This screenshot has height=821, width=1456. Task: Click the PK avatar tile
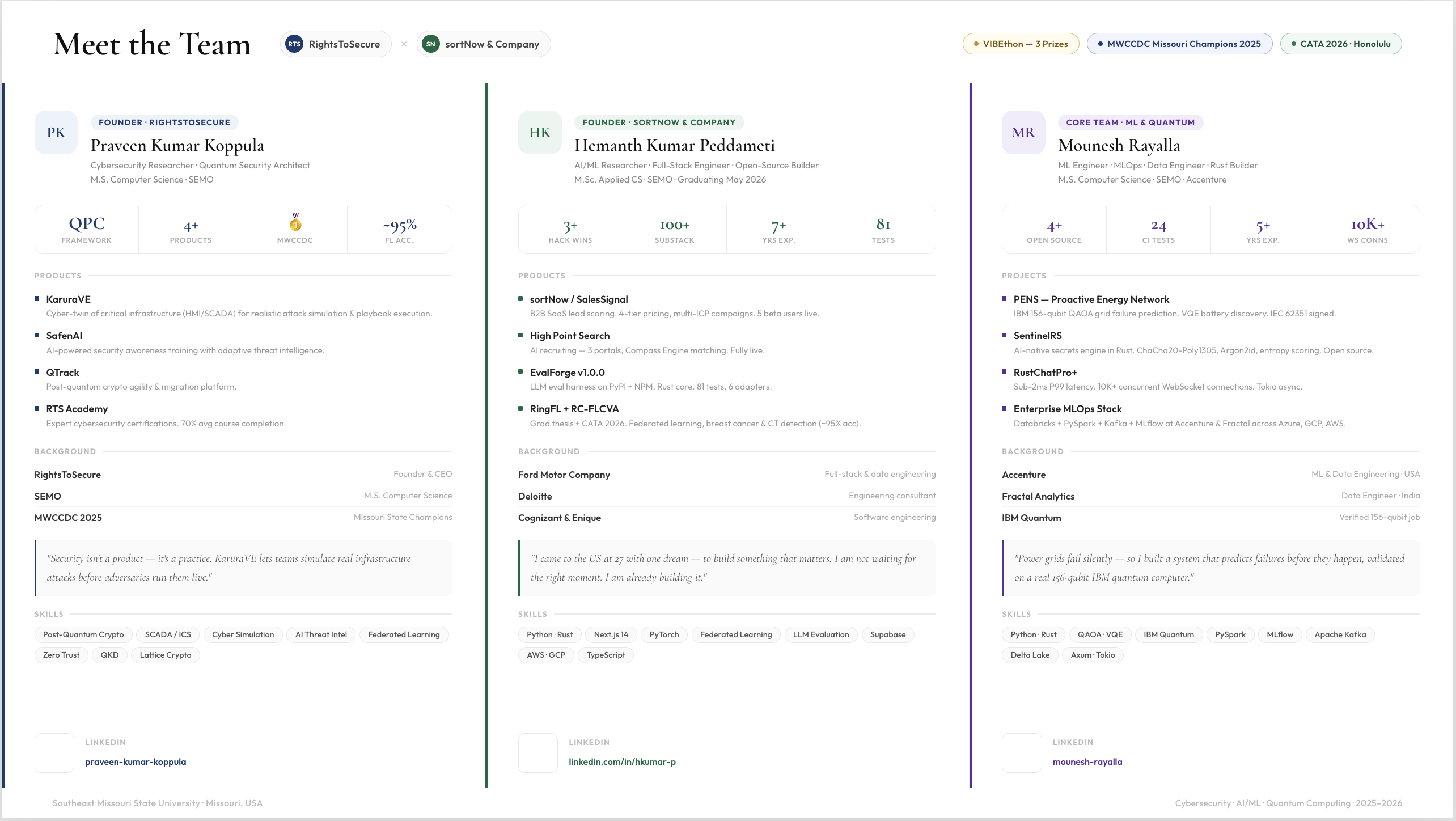[x=56, y=132]
